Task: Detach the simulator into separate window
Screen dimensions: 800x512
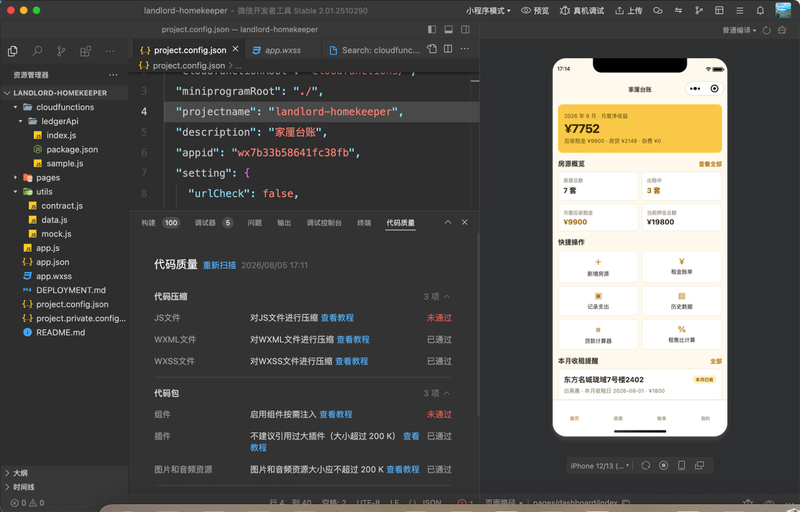Action: pos(699,466)
